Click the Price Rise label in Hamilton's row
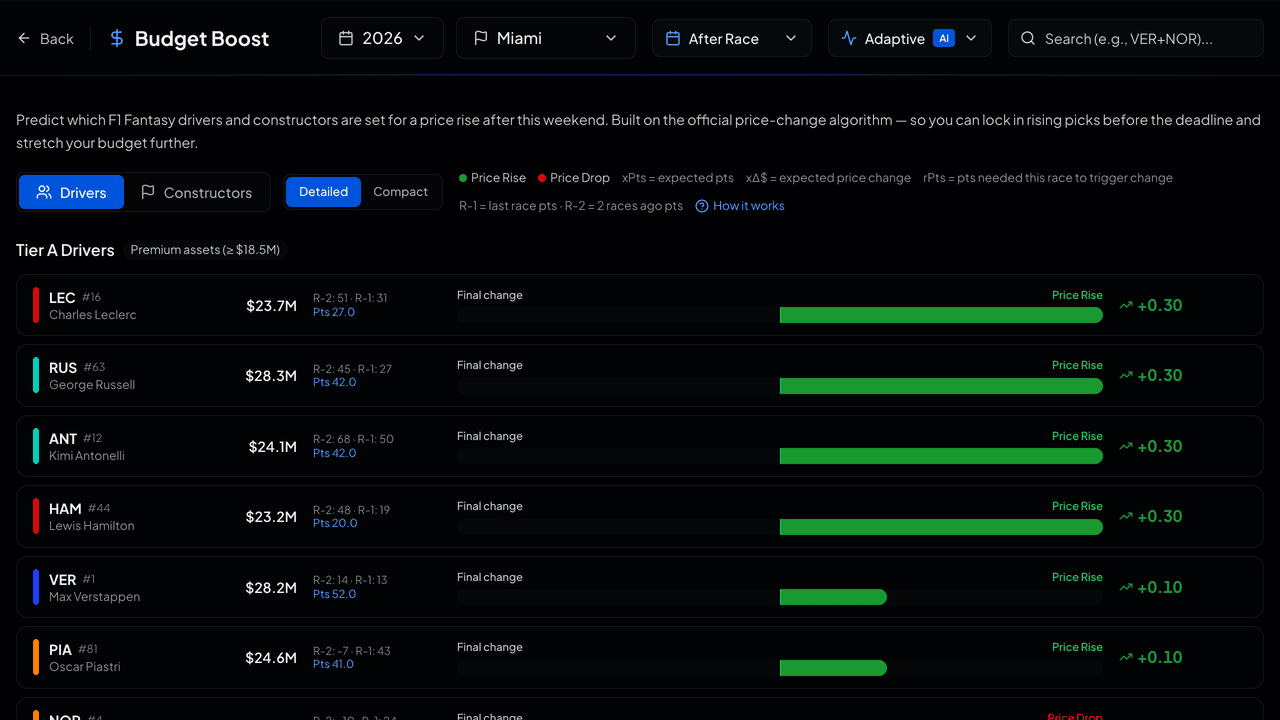1280x720 pixels. 1077,506
